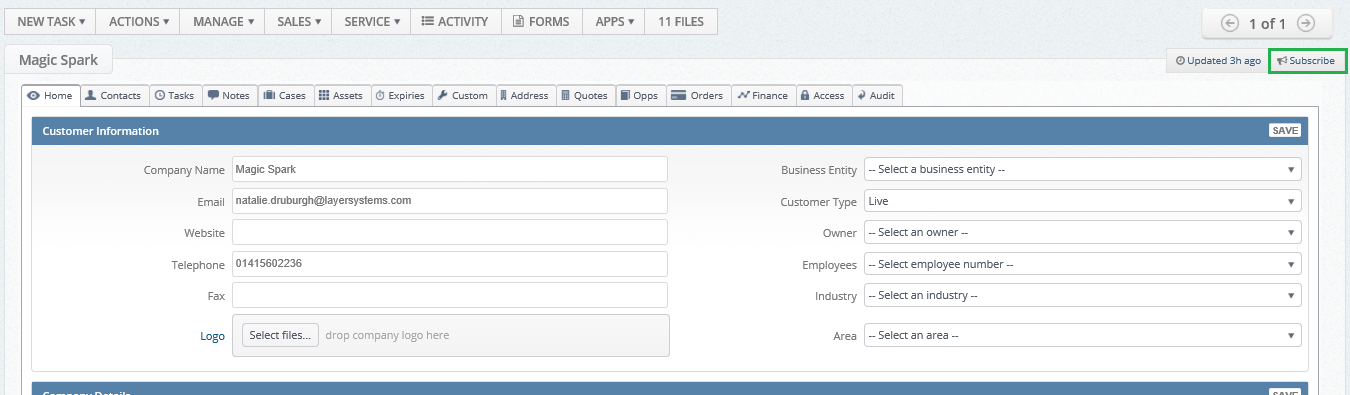Switch to the Tasks tab
The image size is (1350, 395).
(x=175, y=95)
